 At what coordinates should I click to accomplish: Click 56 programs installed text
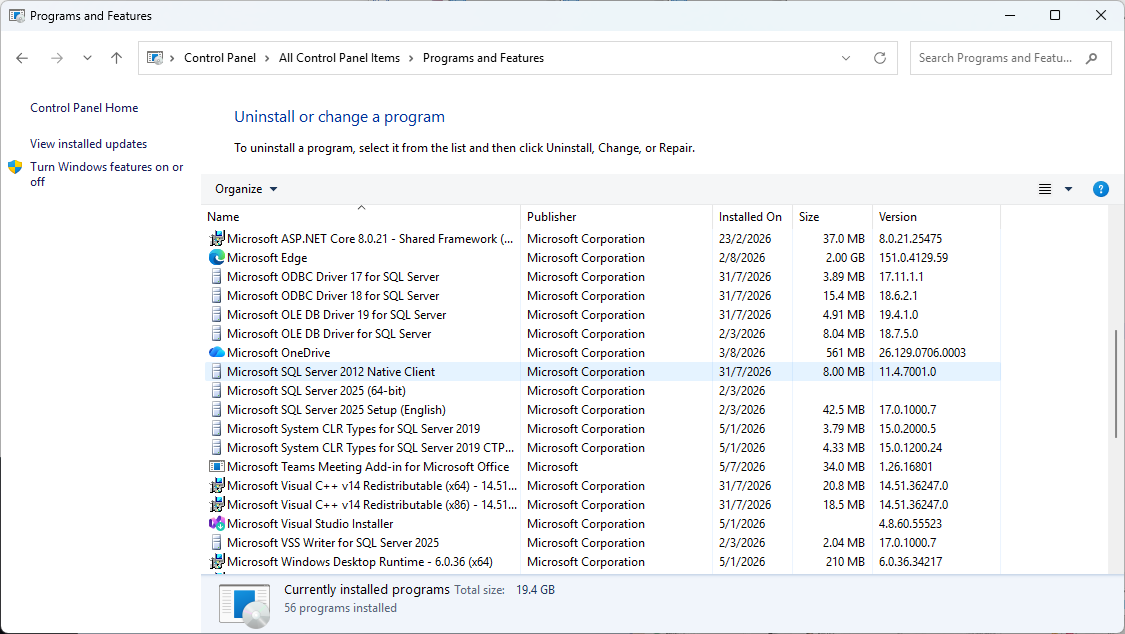tap(340, 607)
